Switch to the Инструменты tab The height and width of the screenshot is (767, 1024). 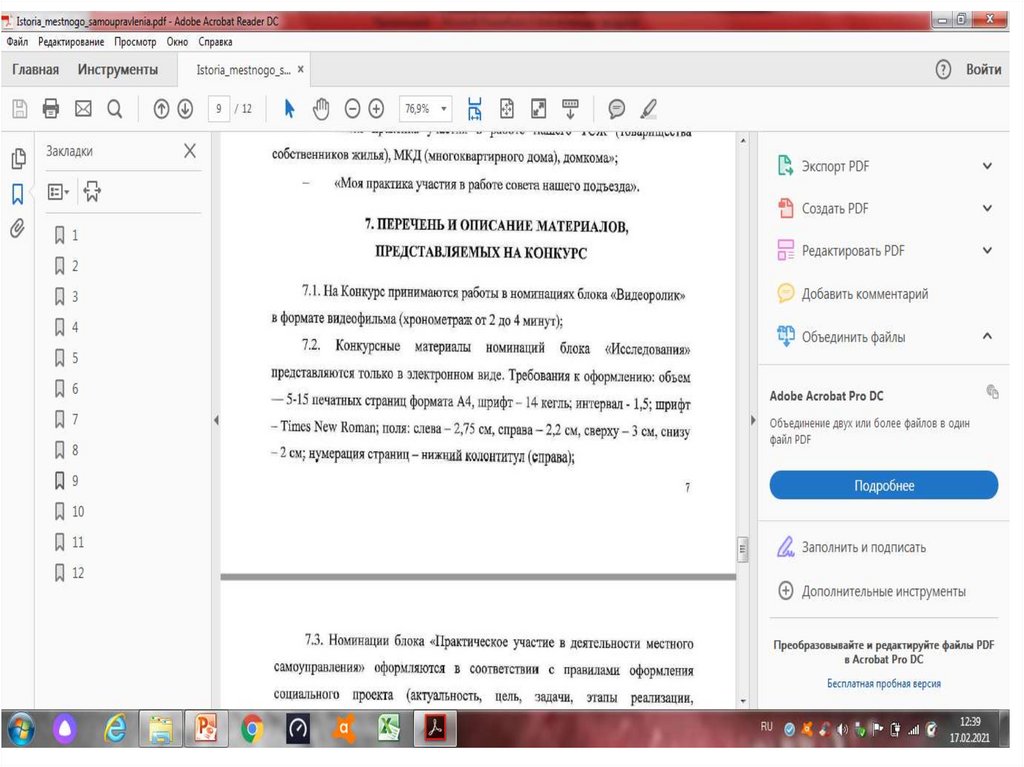[x=118, y=70]
